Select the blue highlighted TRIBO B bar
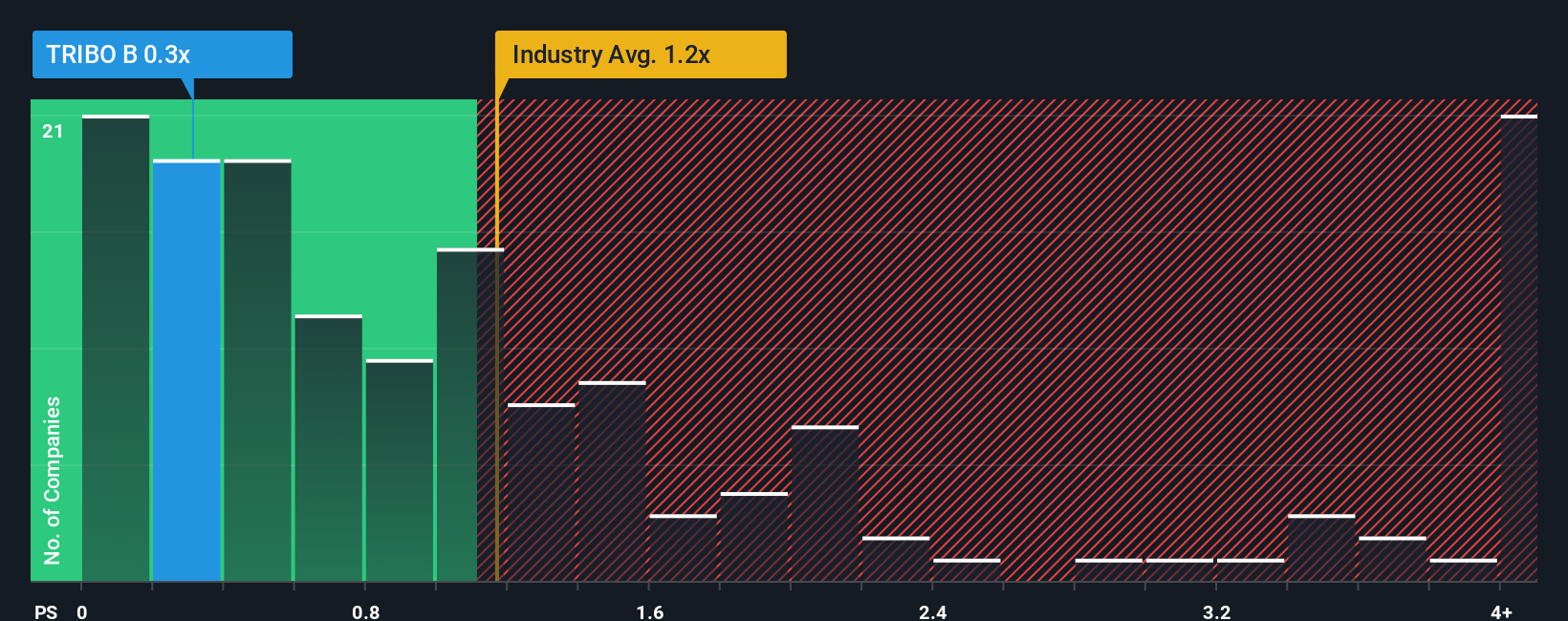 186,371
